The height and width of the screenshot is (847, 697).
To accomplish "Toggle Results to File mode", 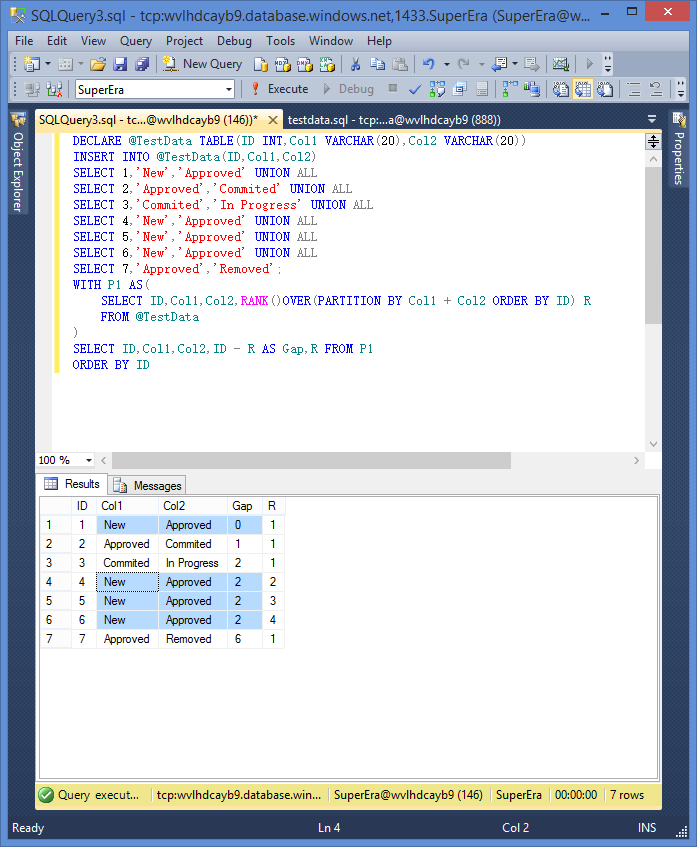I will [605, 89].
